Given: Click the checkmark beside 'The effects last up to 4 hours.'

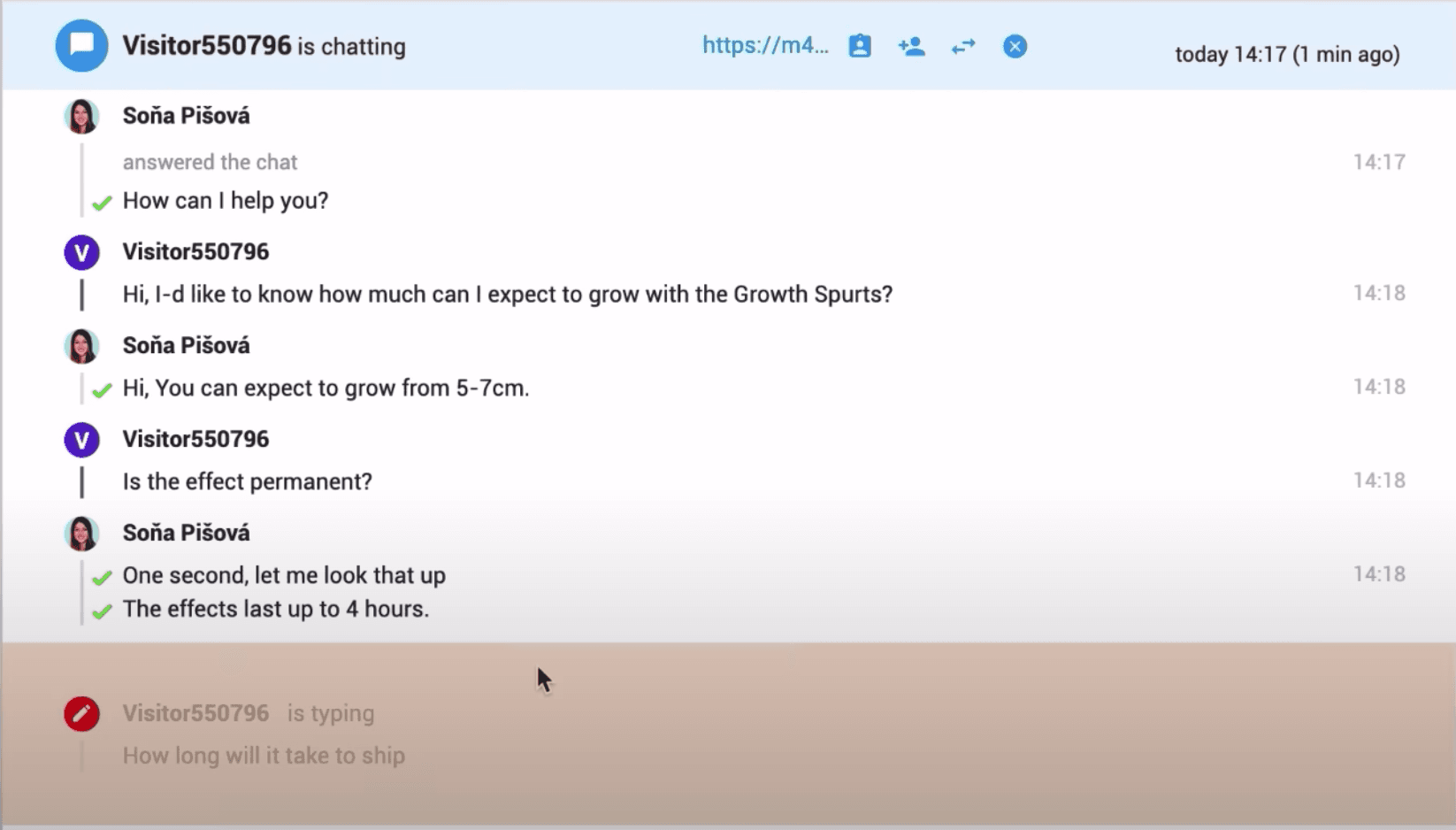Looking at the screenshot, I should 102,611.
